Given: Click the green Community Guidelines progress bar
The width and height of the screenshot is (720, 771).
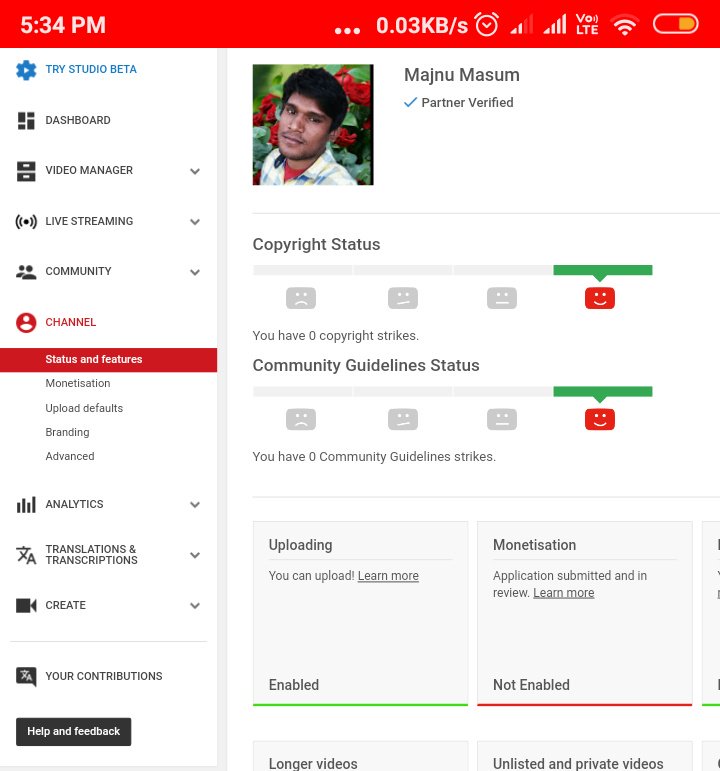Looking at the screenshot, I should 602,391.
